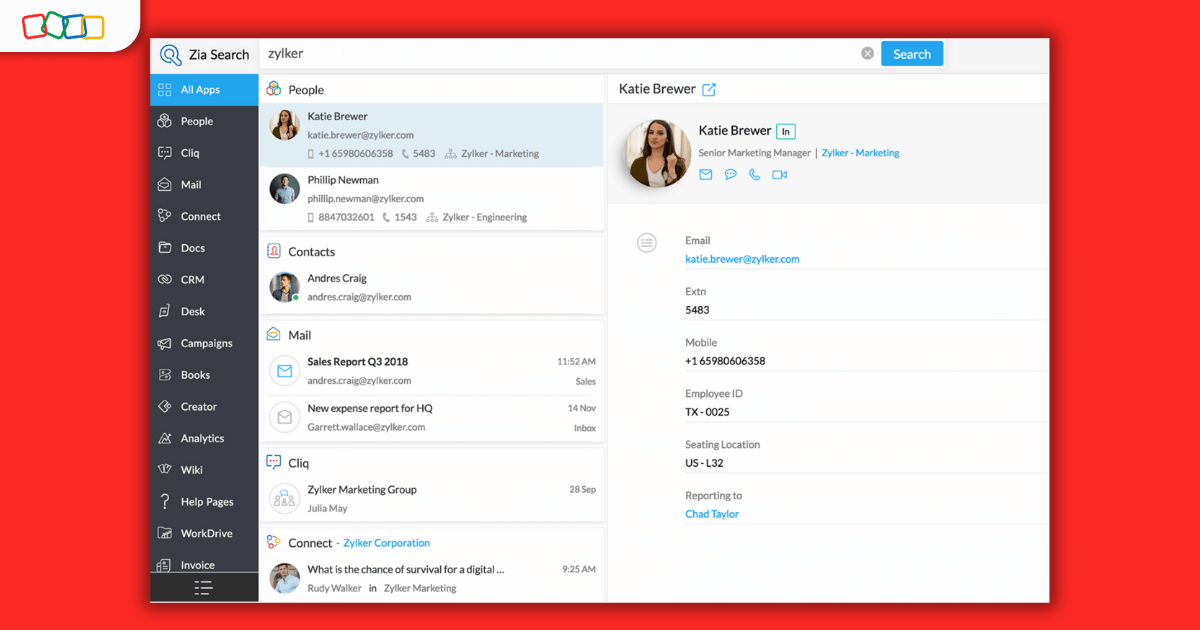Image resolution: width=1200 pixels, height=630 pixels.
Task: Filter results by Help Pages
Action: 204,502
